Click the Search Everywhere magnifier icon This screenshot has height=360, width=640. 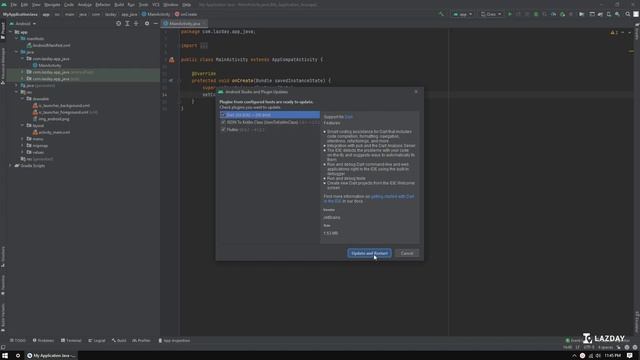pyautogui.click(x=628, y=14)
